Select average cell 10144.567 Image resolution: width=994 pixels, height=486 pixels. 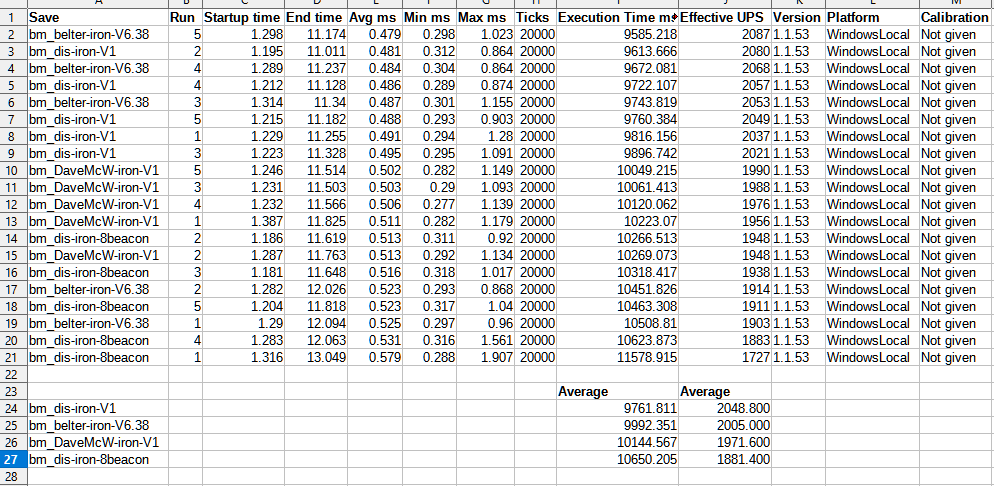[617, 442]
